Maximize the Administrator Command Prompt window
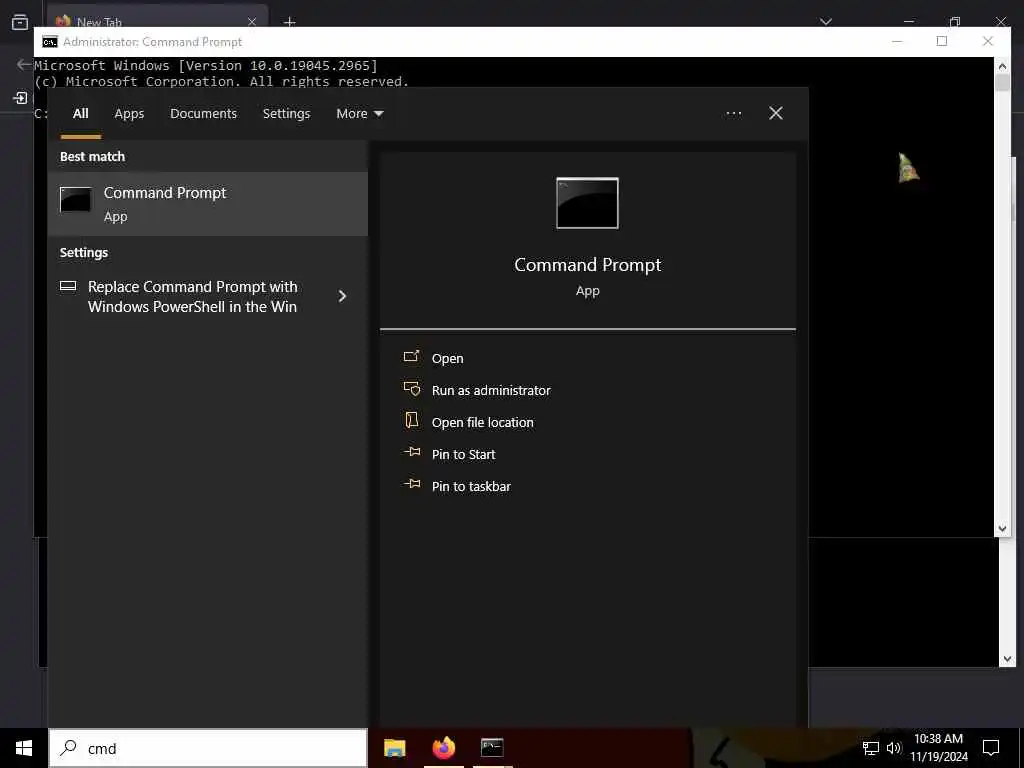Viewport: 1024px width, 768px height. click(942, 41)
